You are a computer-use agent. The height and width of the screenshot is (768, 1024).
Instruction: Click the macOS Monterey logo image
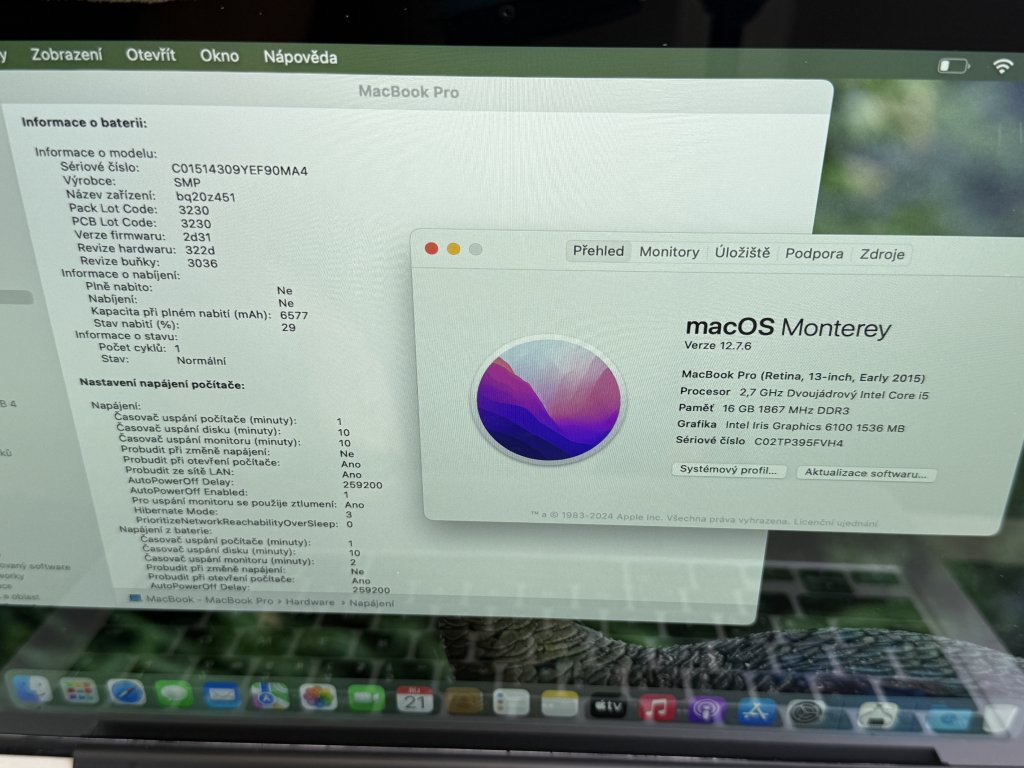548,399
